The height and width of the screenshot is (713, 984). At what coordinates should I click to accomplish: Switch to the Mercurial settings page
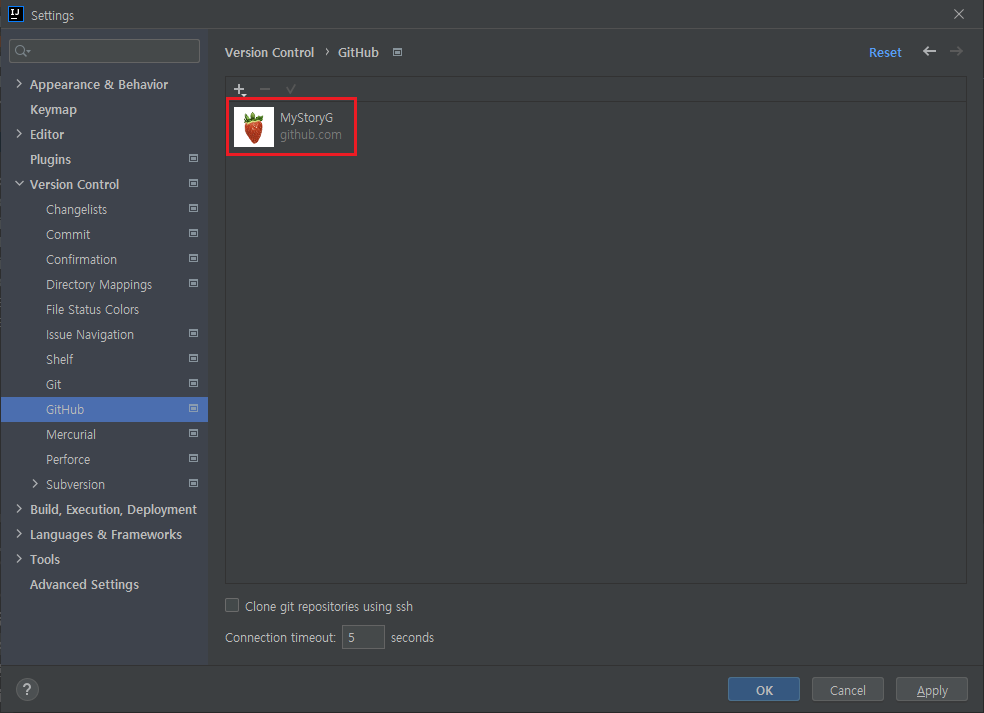[71, 434]
